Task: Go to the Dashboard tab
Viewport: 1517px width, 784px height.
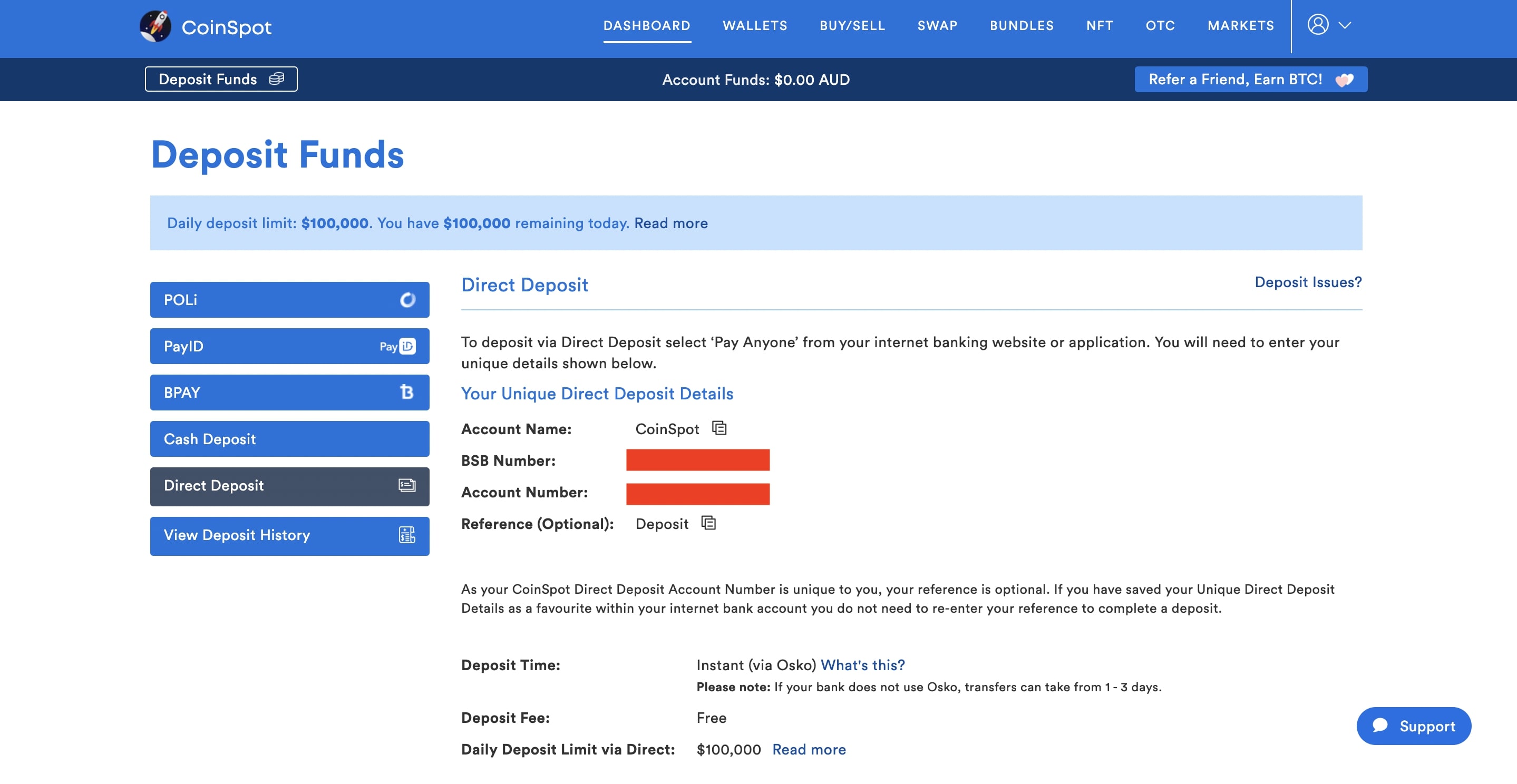Action: click(647, 26)
